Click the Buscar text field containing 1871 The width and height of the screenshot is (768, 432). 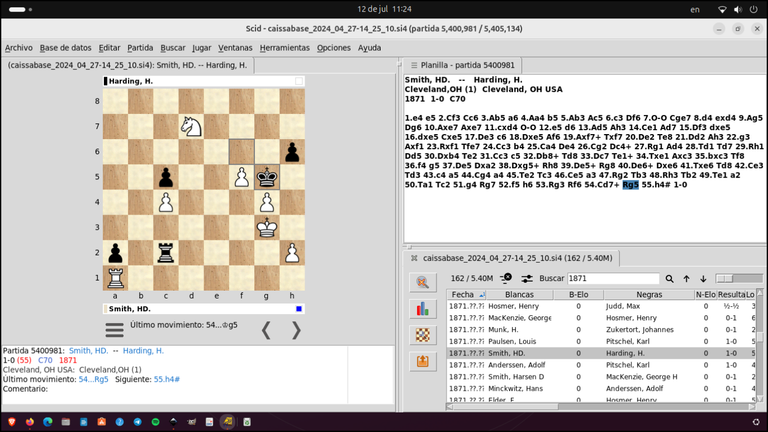tap(613, 278)
